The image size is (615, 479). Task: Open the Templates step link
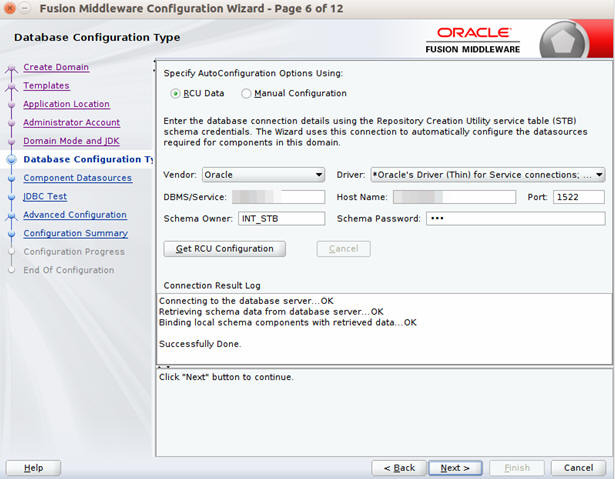(46, 86)
